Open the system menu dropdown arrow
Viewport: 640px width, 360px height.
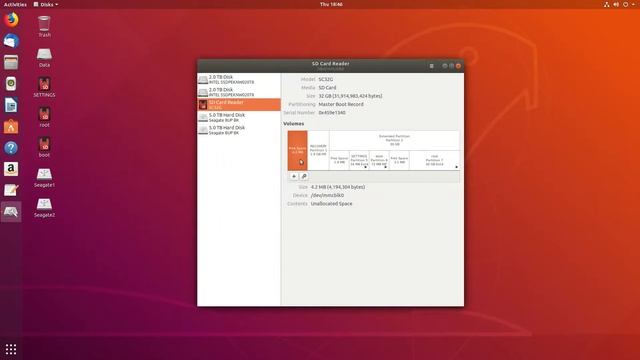pyautogui.click(x=633, y=4)
